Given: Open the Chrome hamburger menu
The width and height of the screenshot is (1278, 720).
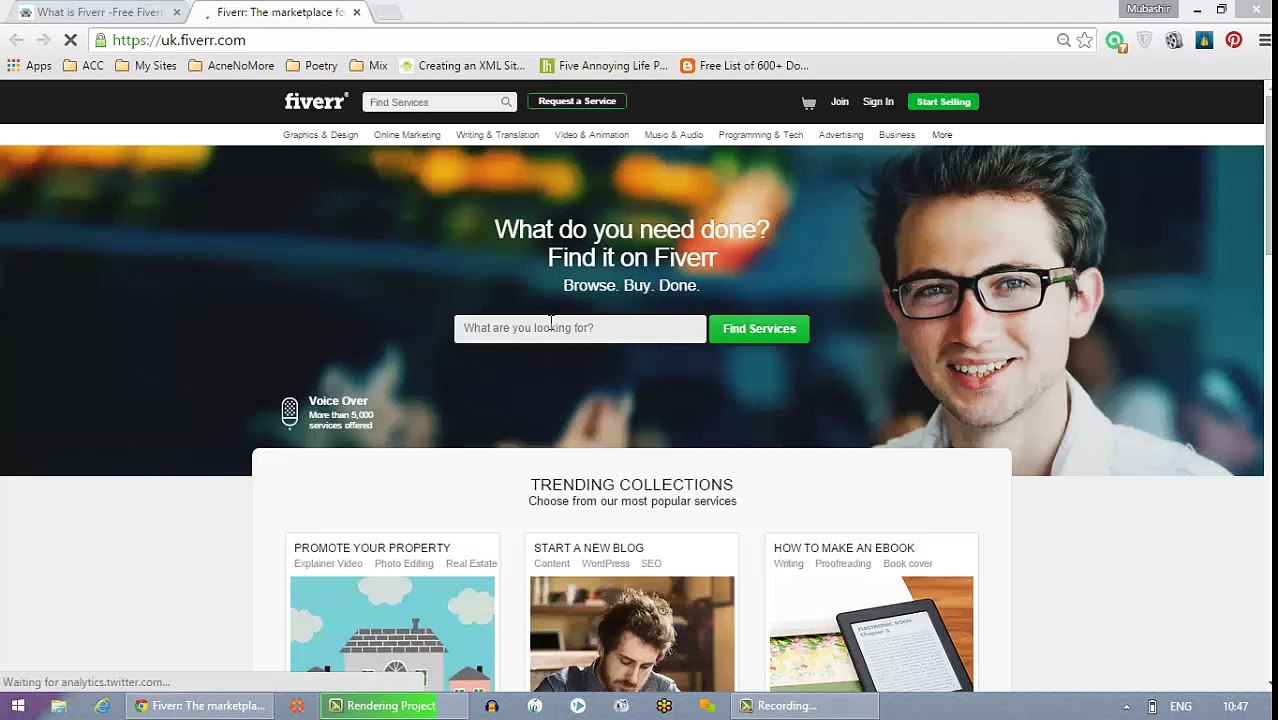Looking at the screenshot, I should pos(1264,40).
